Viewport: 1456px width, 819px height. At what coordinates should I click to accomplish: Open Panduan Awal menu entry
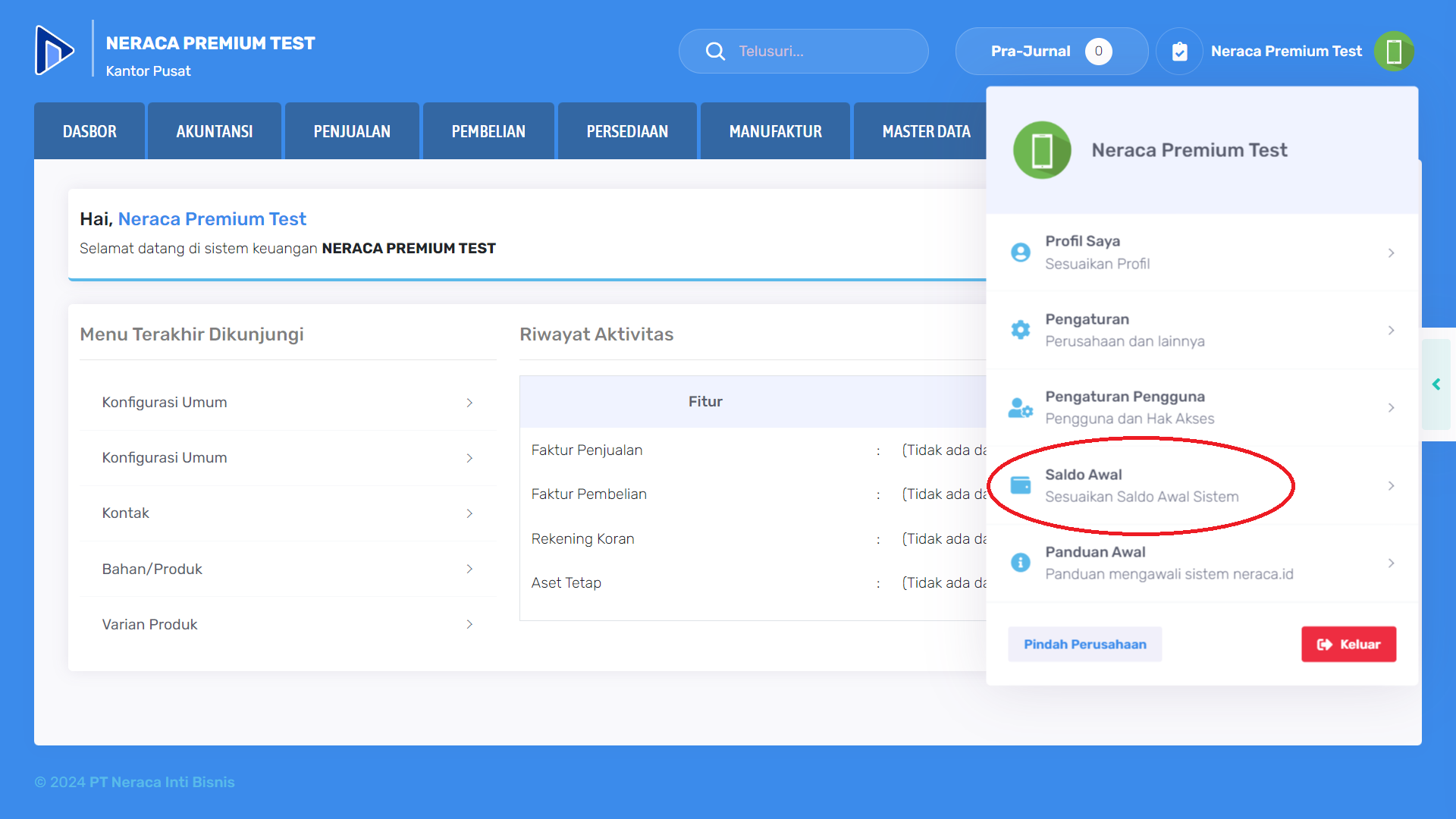[x=1202, y=563]
